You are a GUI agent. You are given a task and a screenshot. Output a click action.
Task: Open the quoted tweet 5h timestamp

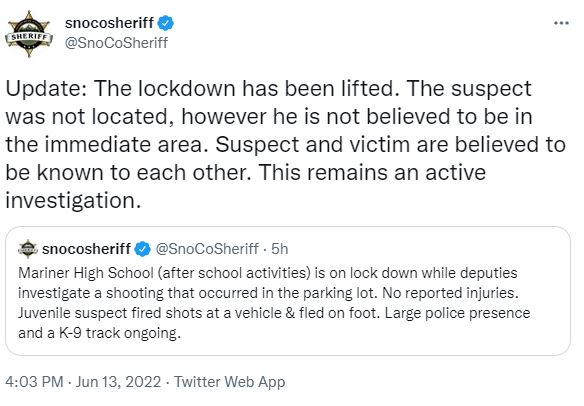279,249
